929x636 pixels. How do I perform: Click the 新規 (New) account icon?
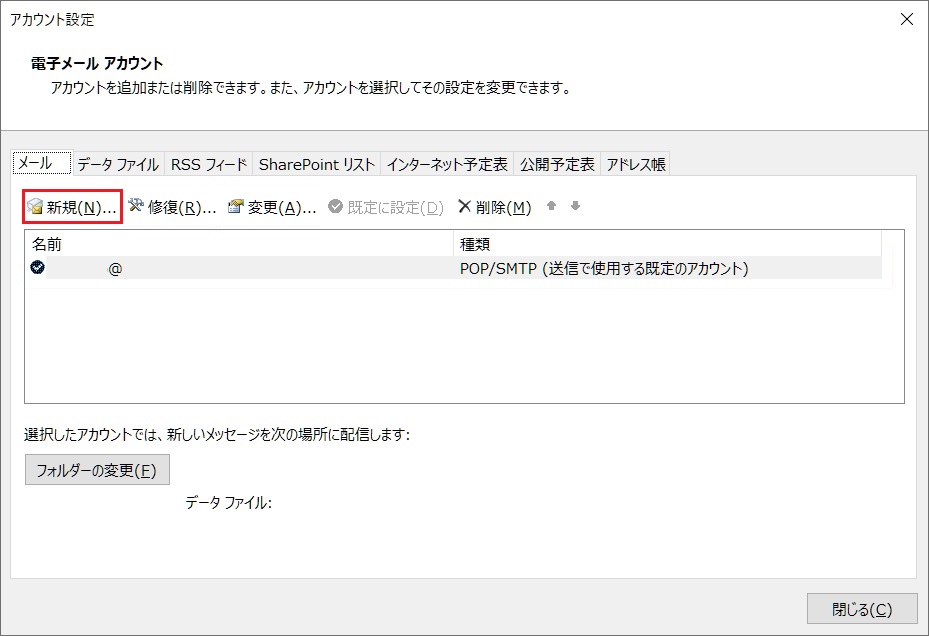(35, 208)
